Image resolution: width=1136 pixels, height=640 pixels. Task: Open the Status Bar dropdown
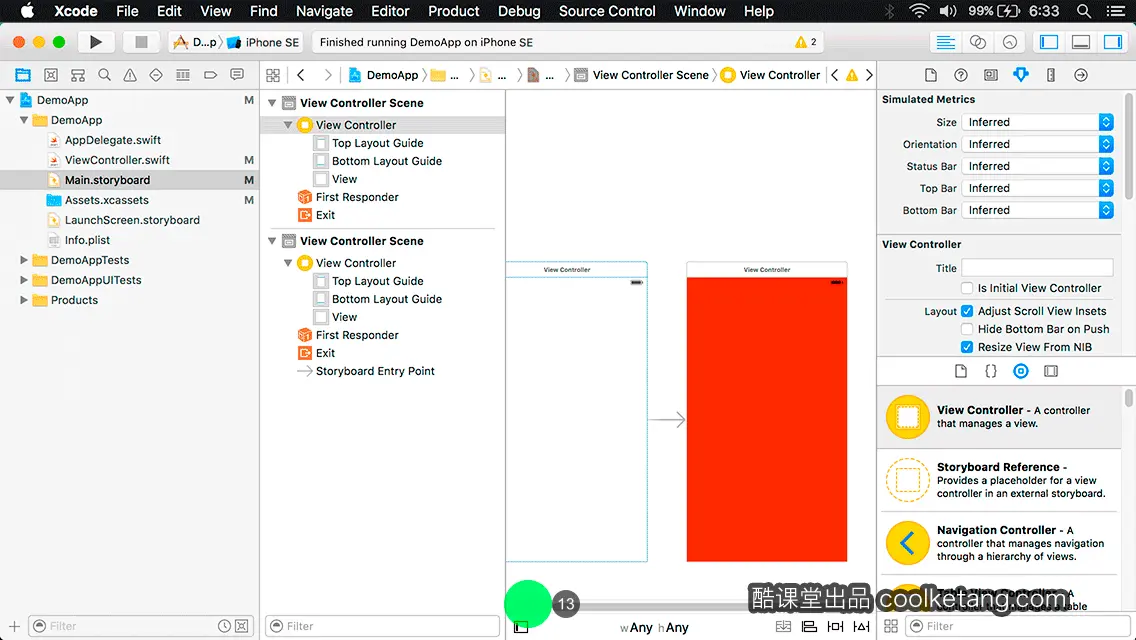(x=1037, y=166)
